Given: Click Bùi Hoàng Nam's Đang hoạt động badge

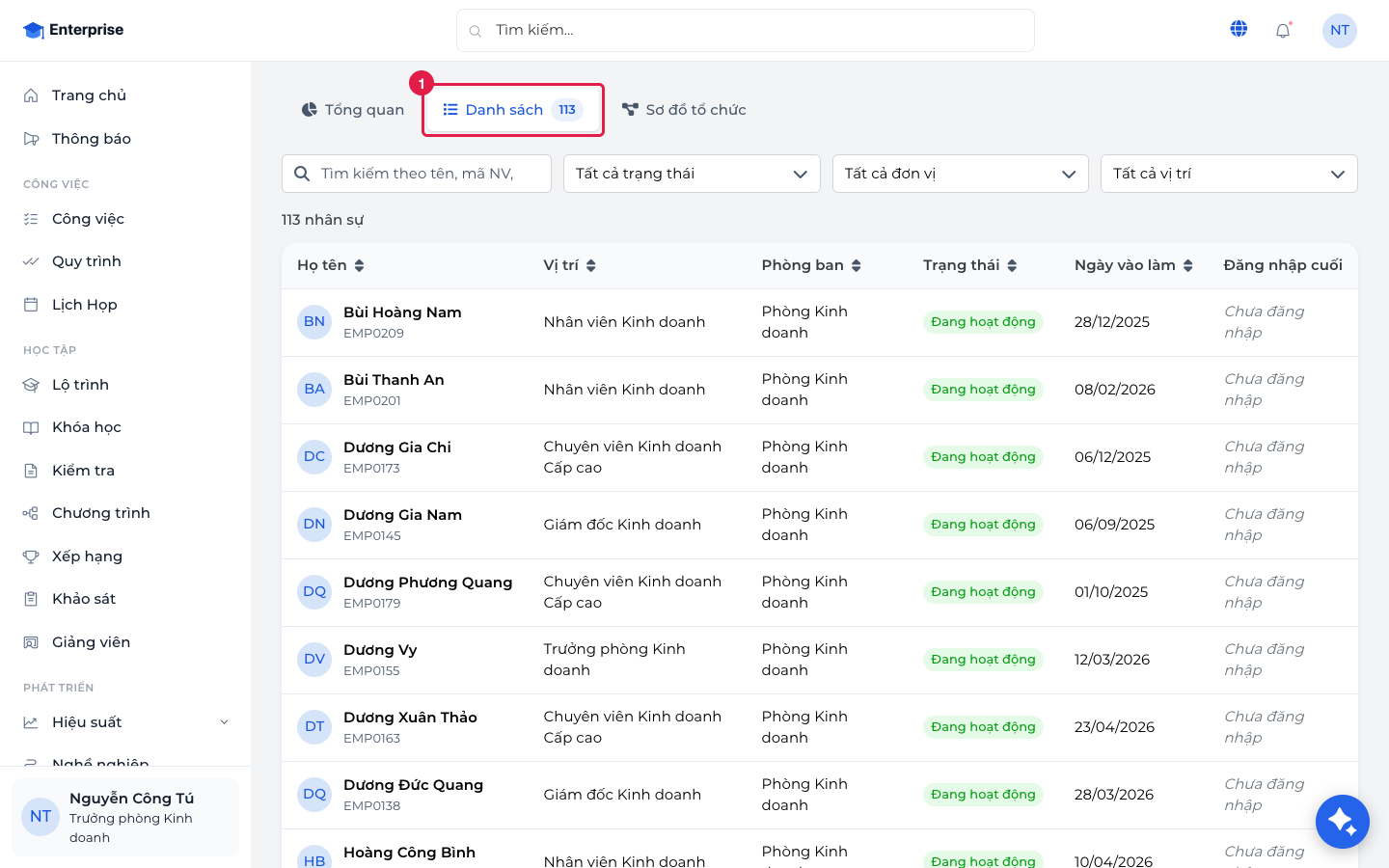Looking at the screenshot, I should pyautogui.click(x=983, y=322).
